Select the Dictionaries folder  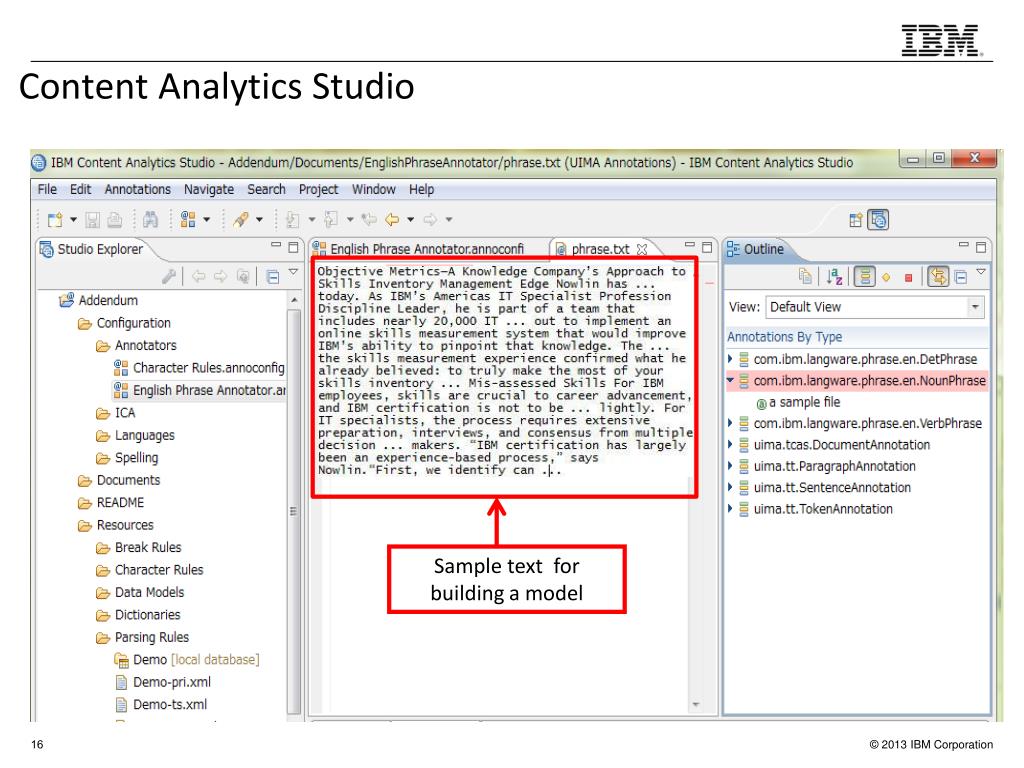click(138, 615)
